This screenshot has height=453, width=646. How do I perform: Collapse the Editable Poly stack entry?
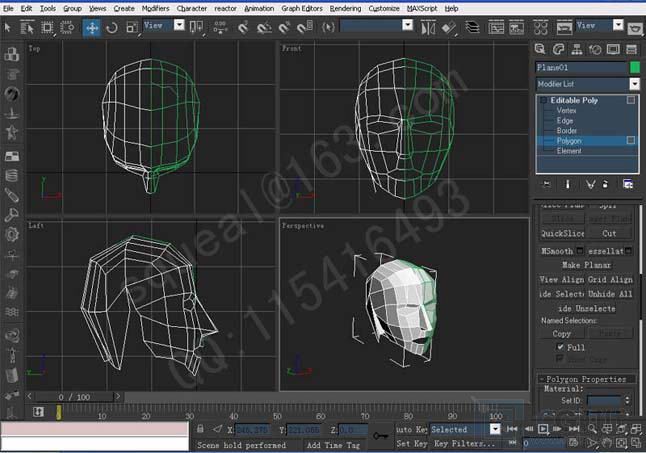point(543,100)
